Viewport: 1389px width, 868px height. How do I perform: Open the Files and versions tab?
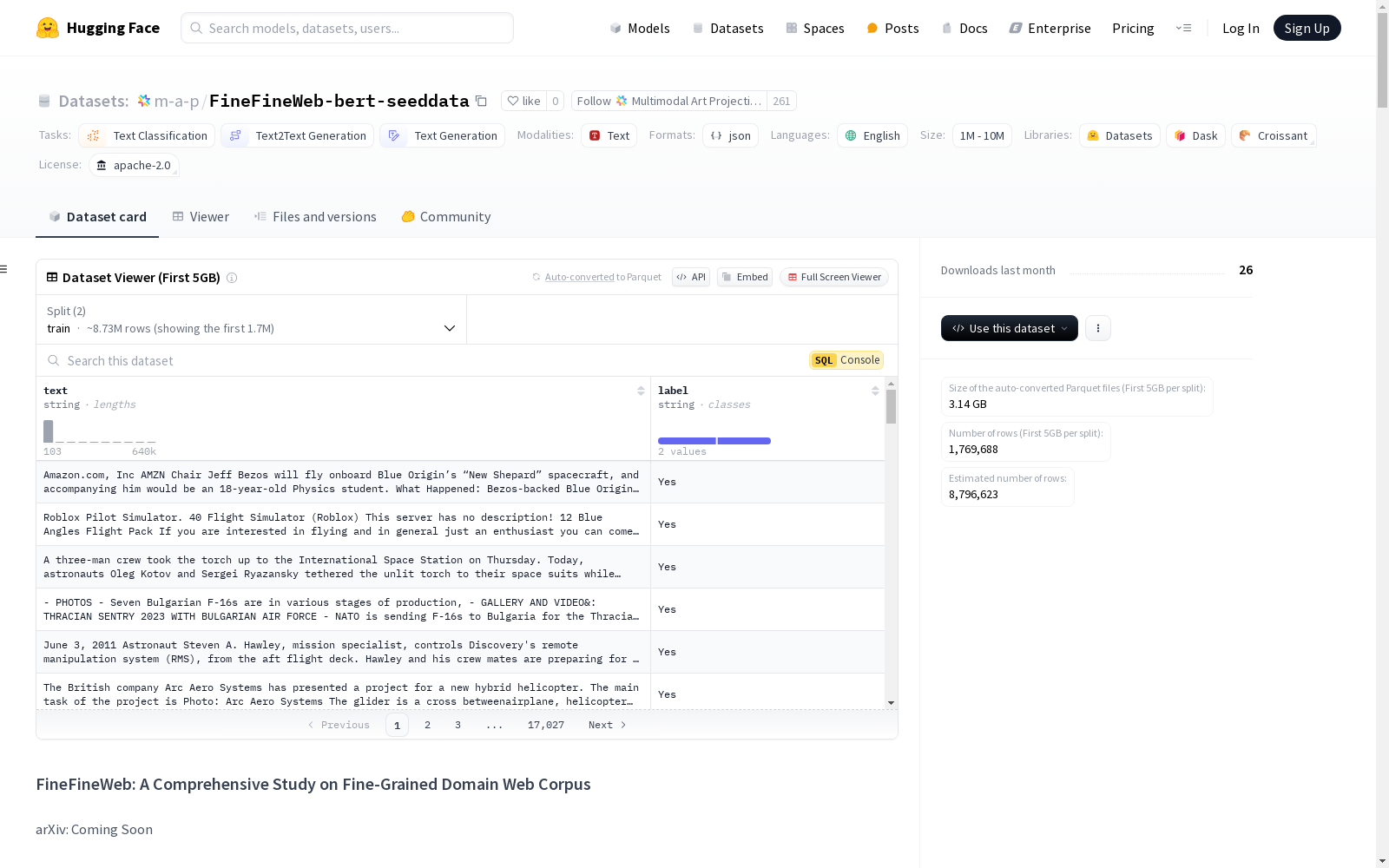tap(315, 217)
